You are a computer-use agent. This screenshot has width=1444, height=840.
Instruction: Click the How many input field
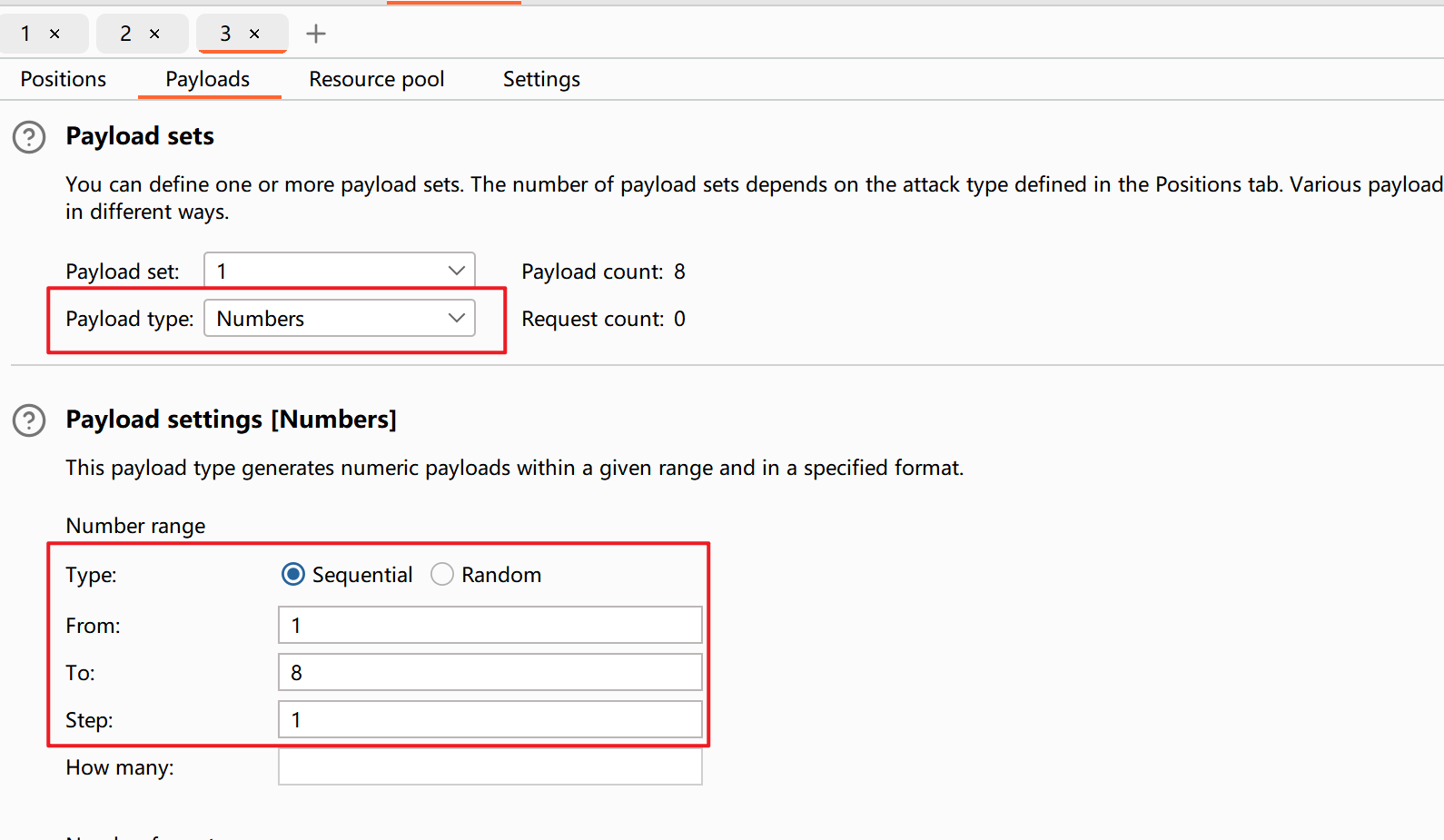490,766
